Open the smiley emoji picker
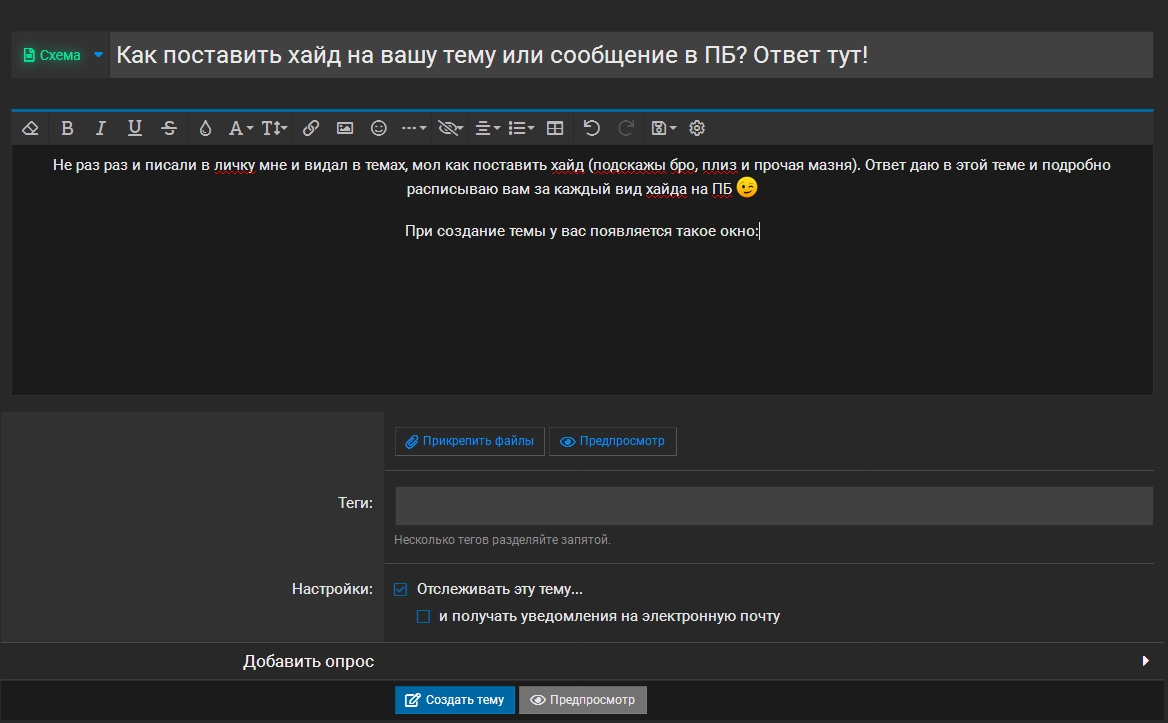 pyautogui.click(x=379, y=128)
